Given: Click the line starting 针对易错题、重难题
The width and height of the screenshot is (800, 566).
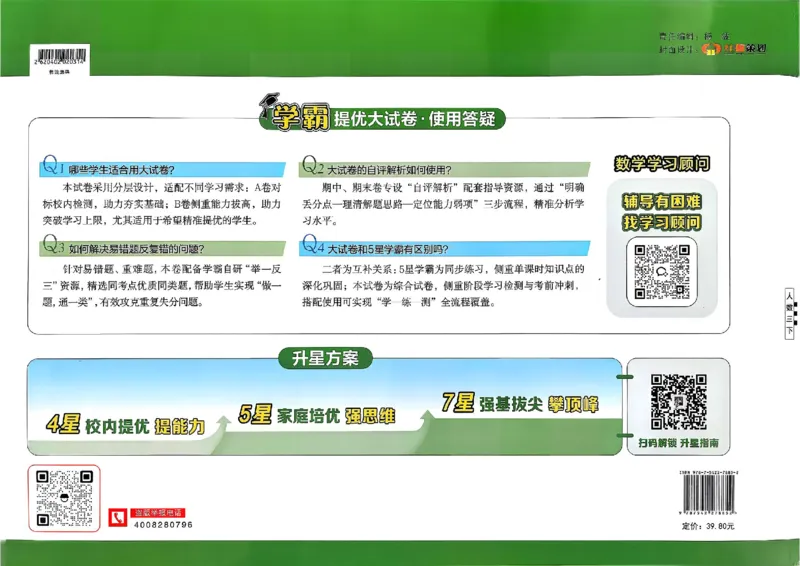Looking at the screenshot, I should pyautogui.click(x=171, y=269).
